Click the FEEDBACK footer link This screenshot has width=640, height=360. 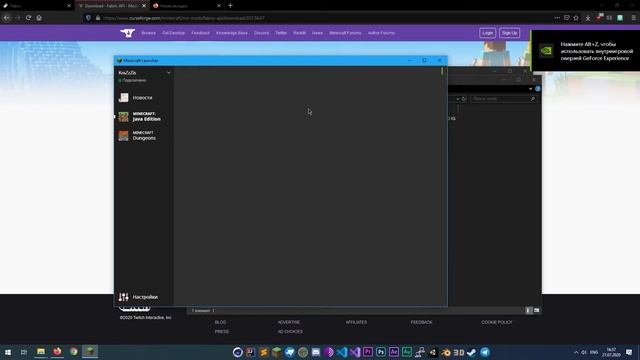(x=421, y=322)
